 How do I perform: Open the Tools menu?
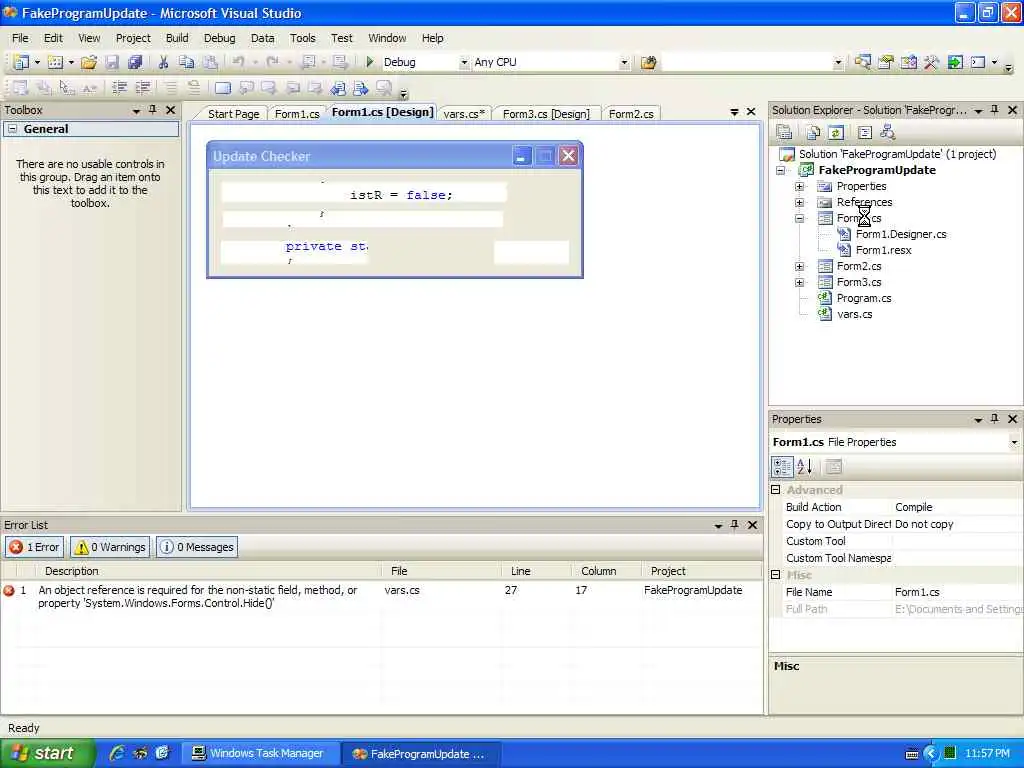(x=302, y=38)
